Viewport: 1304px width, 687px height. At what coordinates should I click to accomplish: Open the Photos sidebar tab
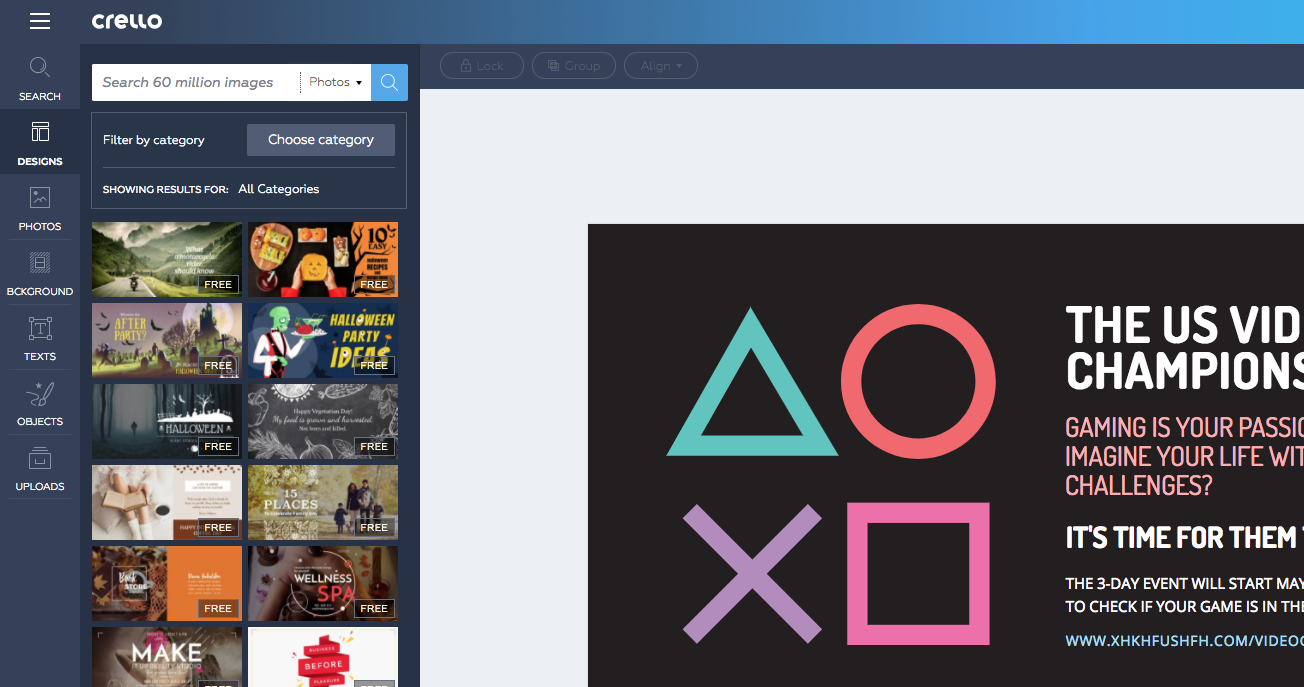coord(40,209)
